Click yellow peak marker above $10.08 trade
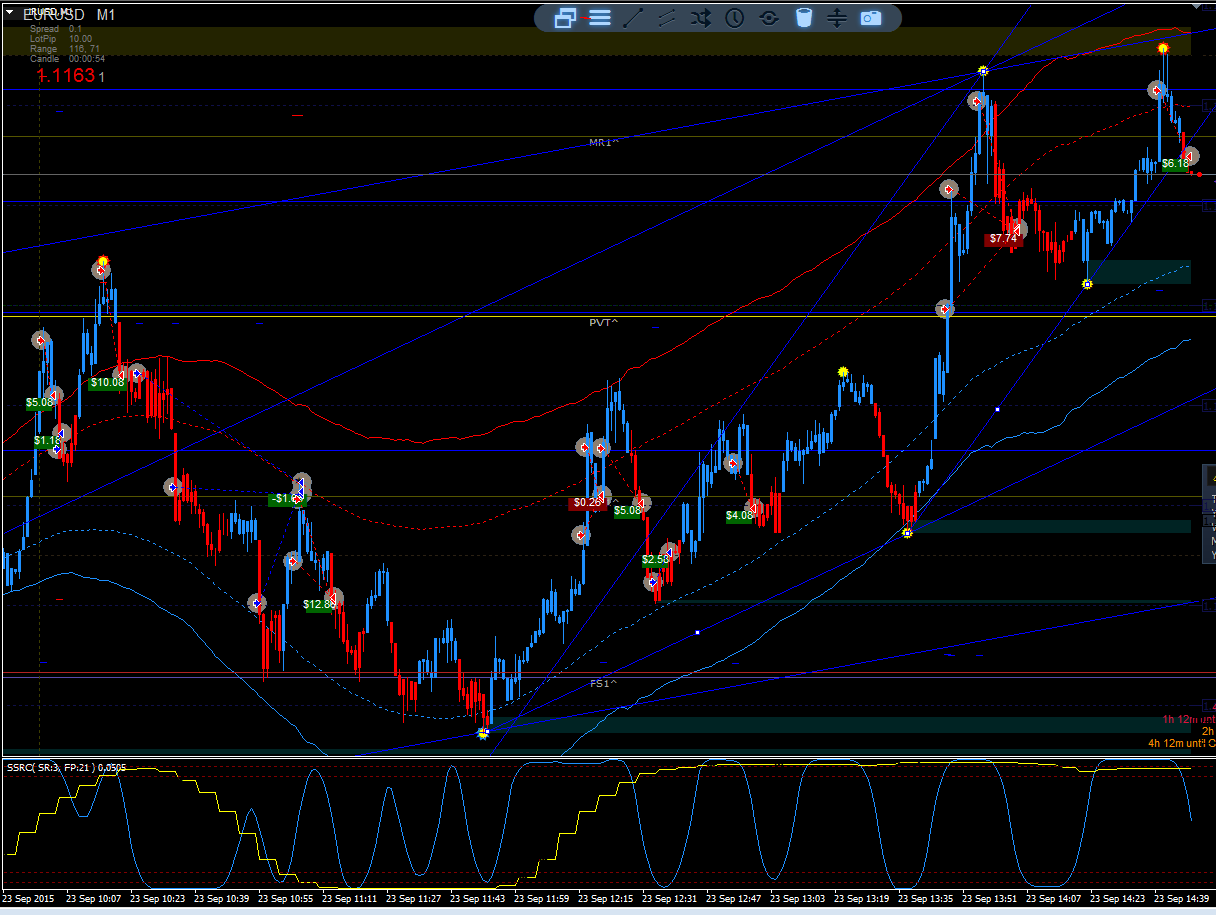 (102, 262)
